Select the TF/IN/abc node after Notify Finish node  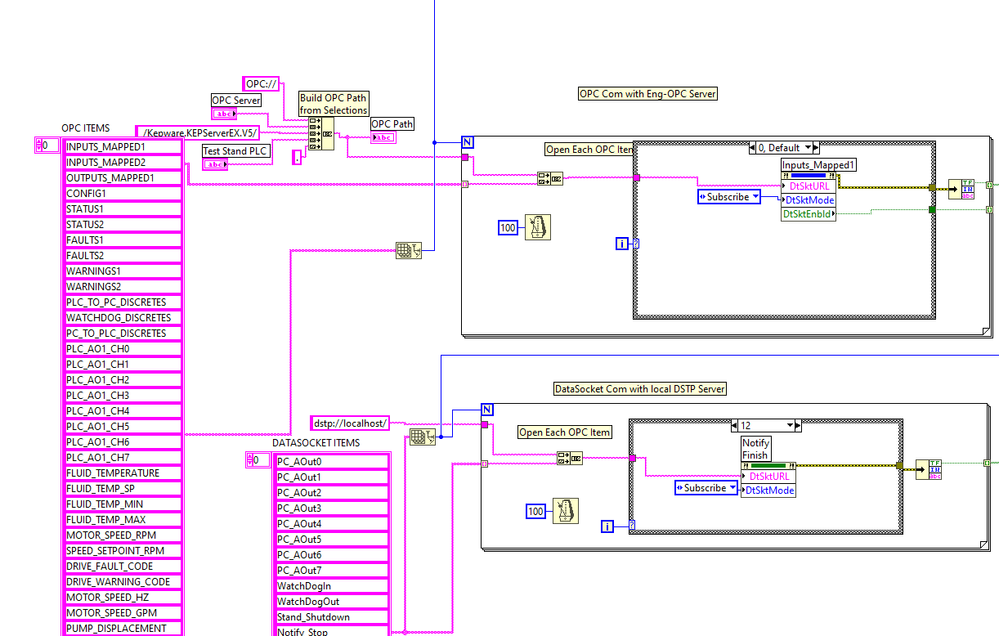tap(928, 470)
